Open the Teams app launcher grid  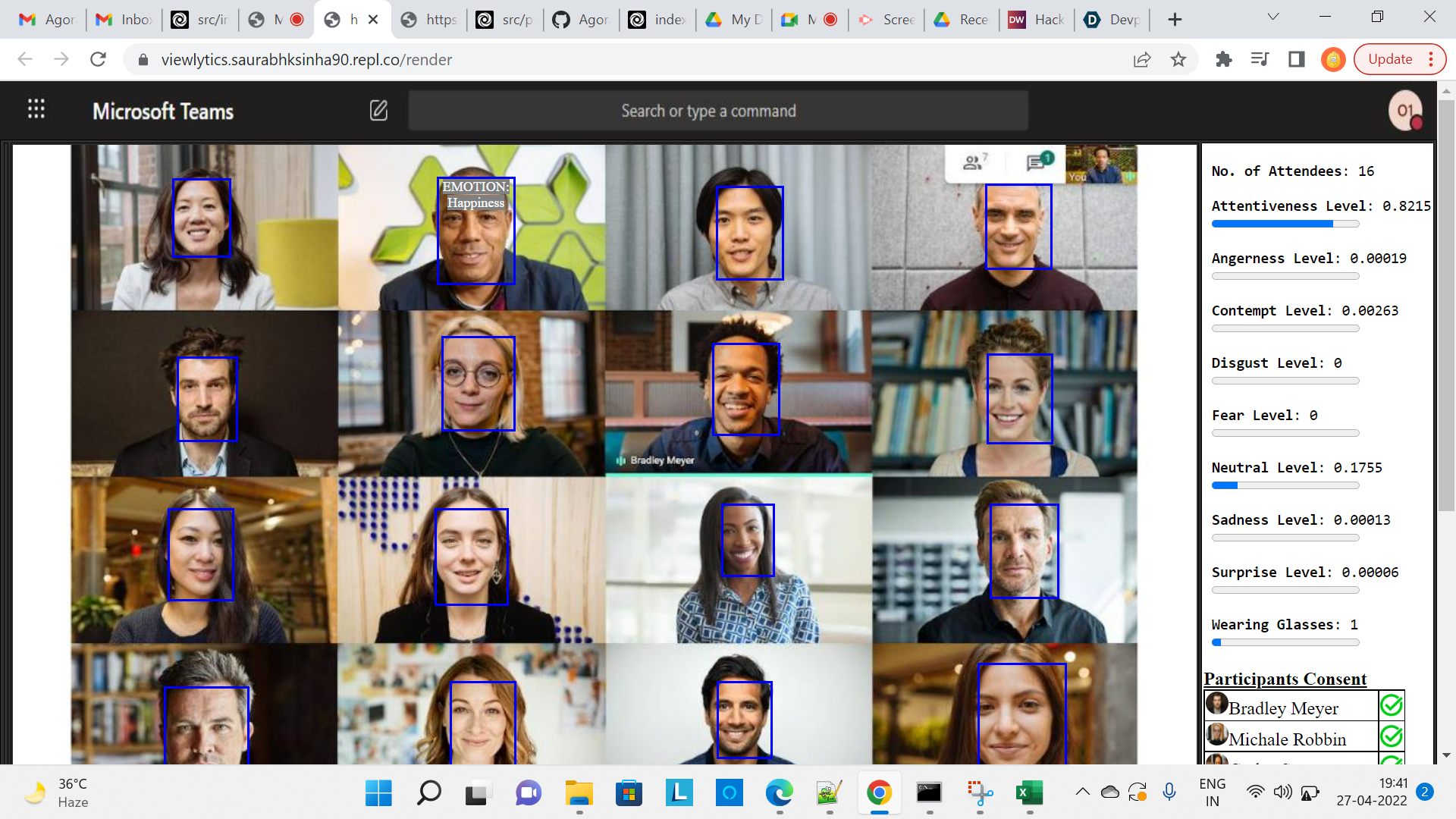36,109
